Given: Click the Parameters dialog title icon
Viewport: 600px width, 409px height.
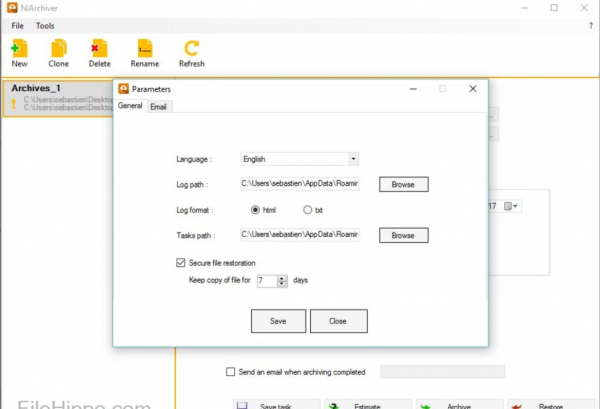Looking at the screenshot, I should coord(123,89).
